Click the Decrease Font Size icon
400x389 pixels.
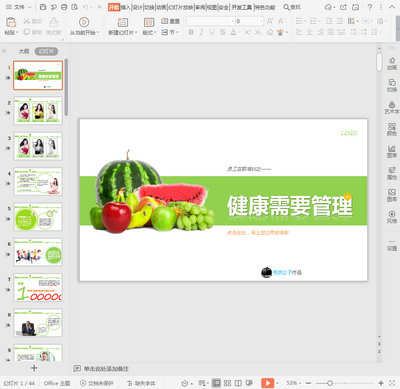click(x=281, y=21)
